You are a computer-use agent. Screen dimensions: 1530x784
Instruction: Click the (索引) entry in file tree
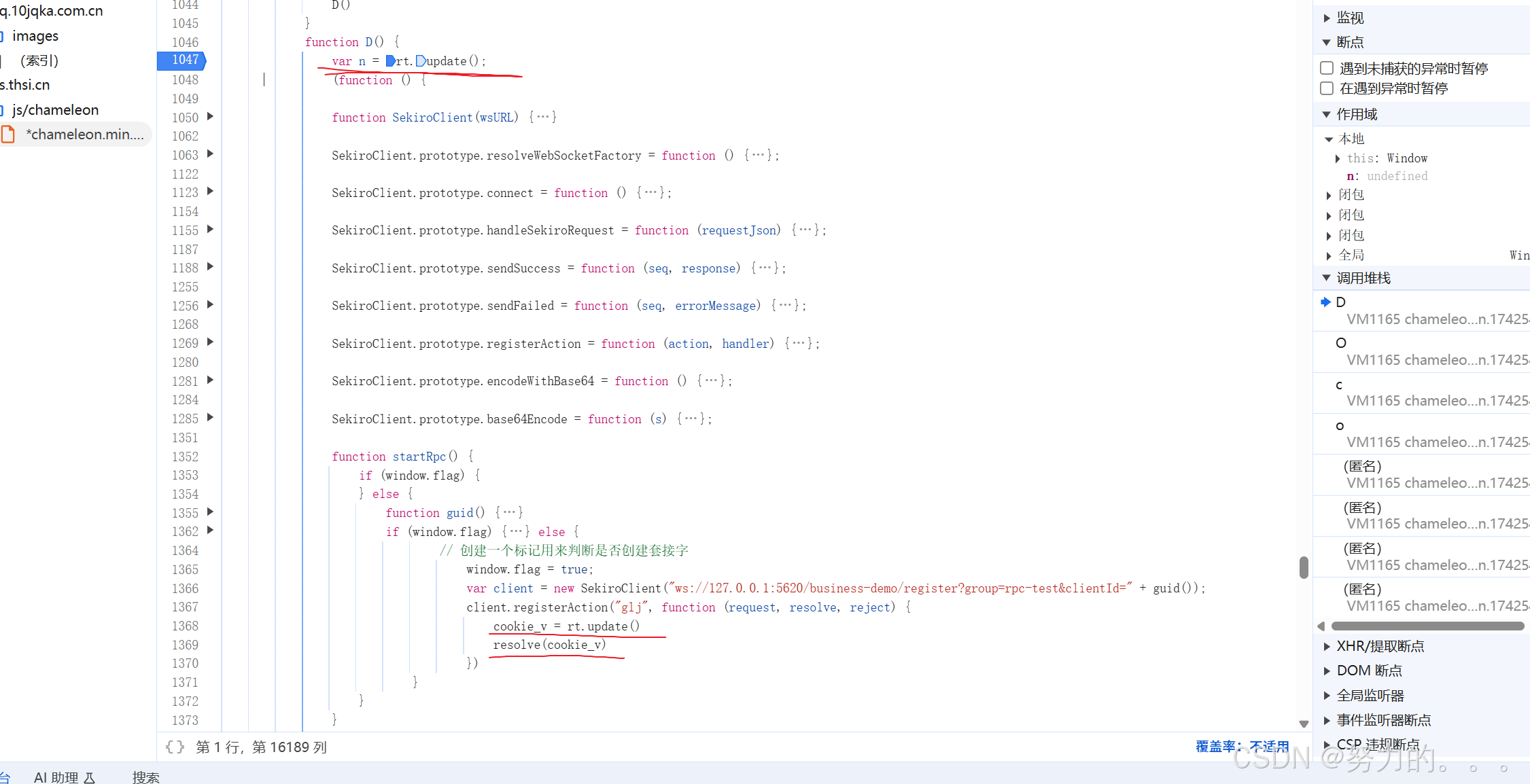39,60
